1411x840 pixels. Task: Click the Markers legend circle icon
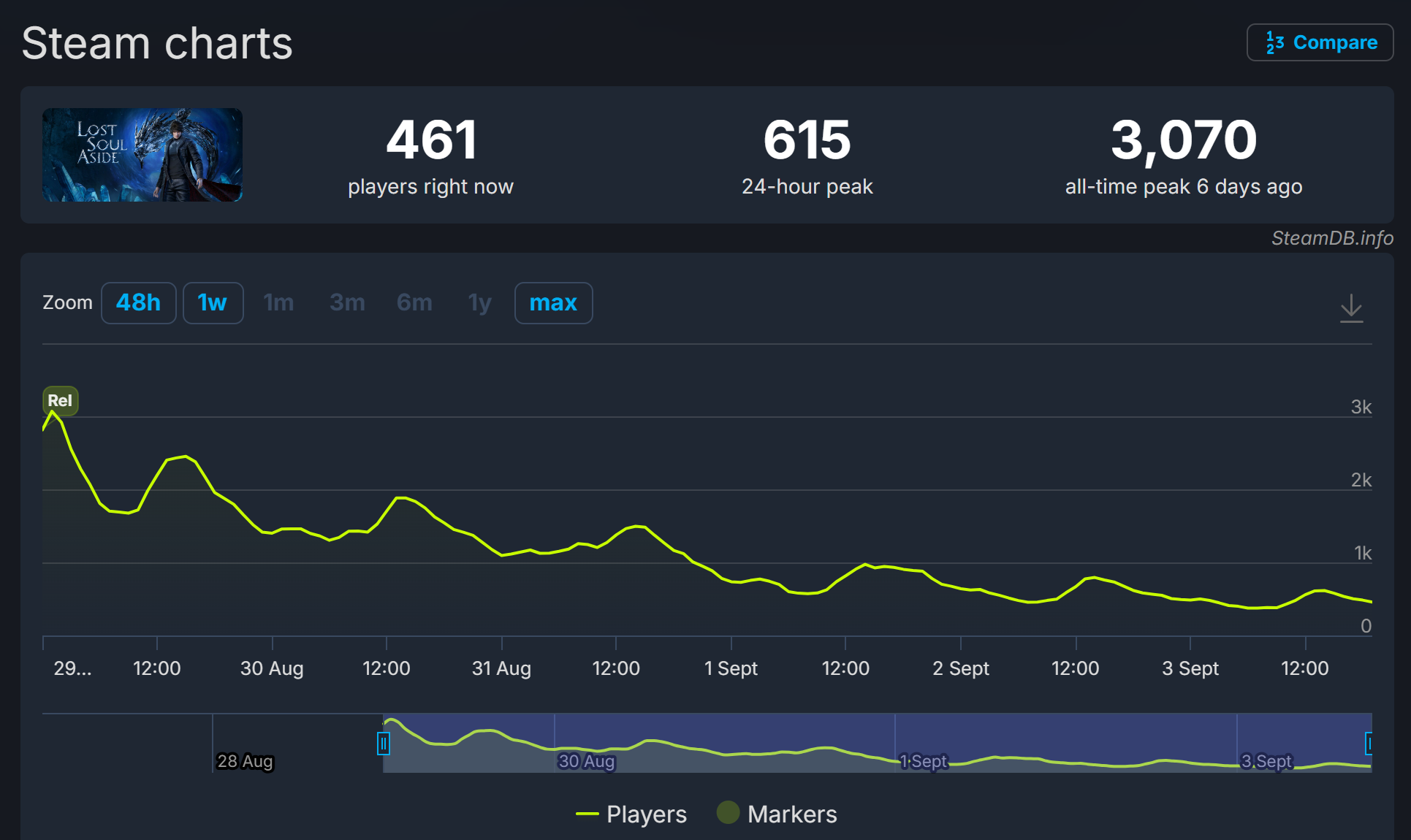click(728, 812)
